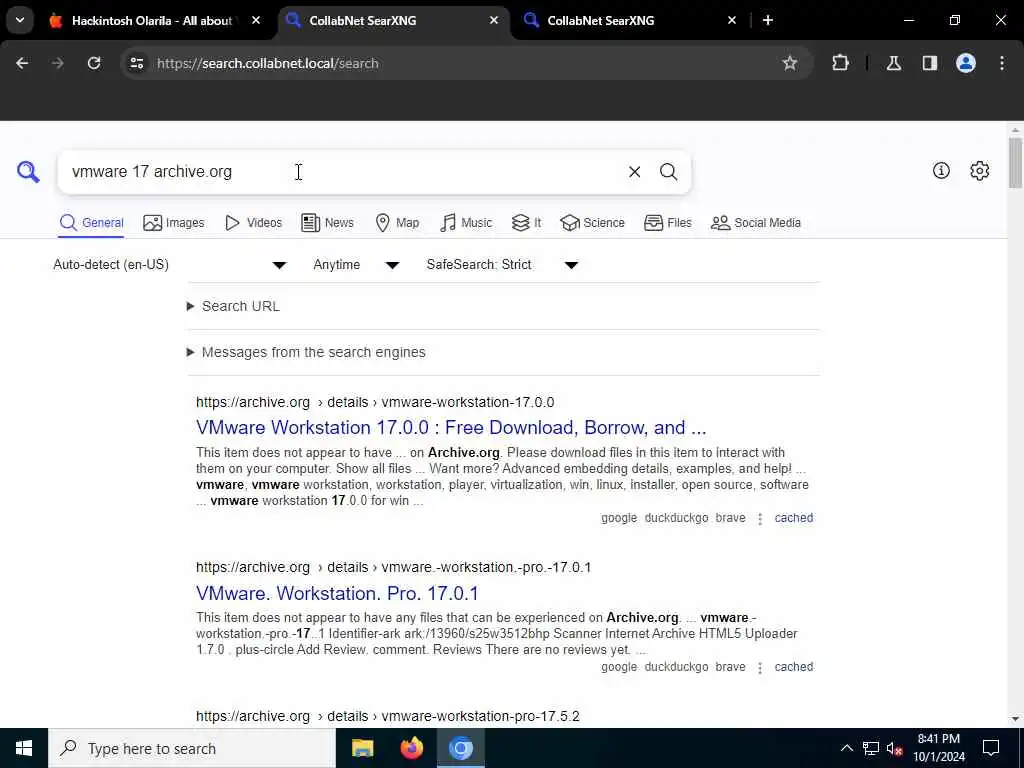Viewport: 1024px width, 768px height.
Task: Open SearXNG preferences gear icon
Action: click(979, 170)
